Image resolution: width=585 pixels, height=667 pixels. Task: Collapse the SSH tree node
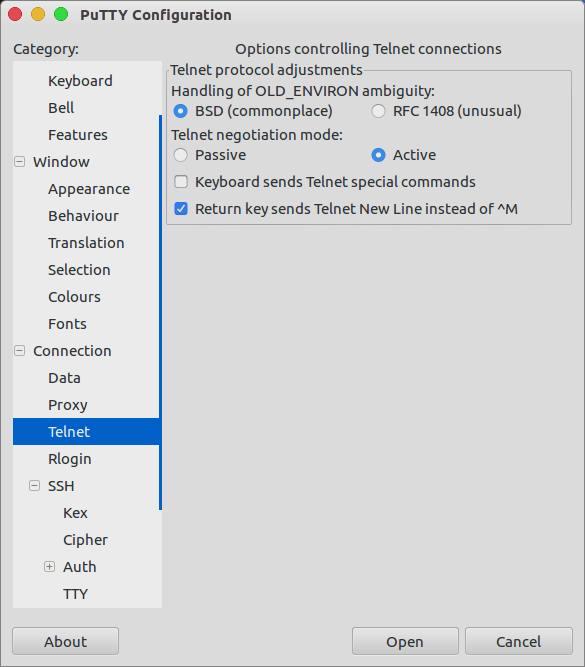click(34, 486)
